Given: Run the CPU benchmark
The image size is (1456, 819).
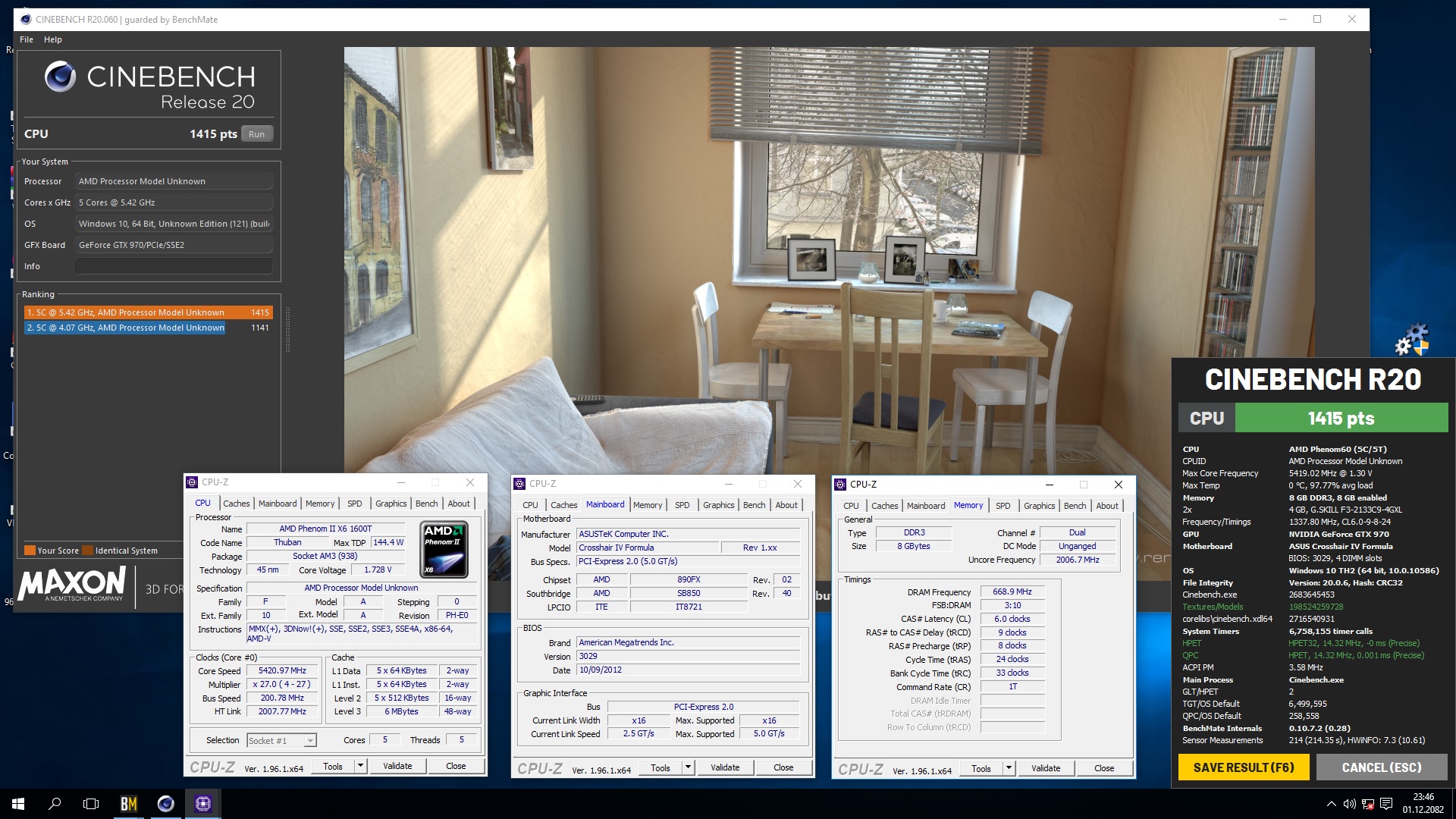Looking at the screenshot, I should [256, 134].
